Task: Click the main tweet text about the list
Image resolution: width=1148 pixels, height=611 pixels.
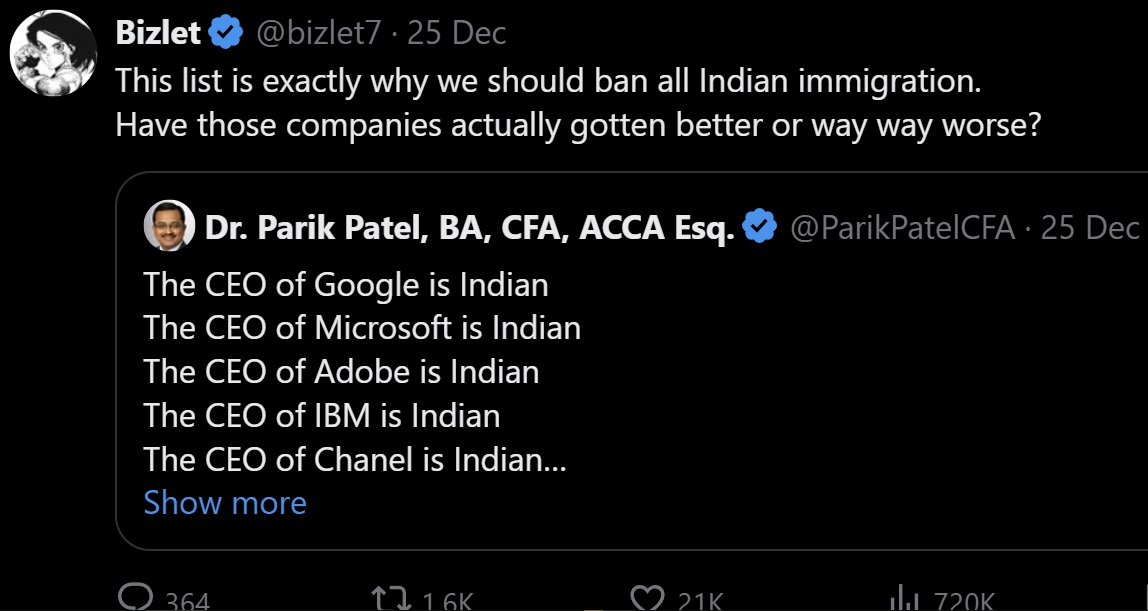Action: click(578, 103)
